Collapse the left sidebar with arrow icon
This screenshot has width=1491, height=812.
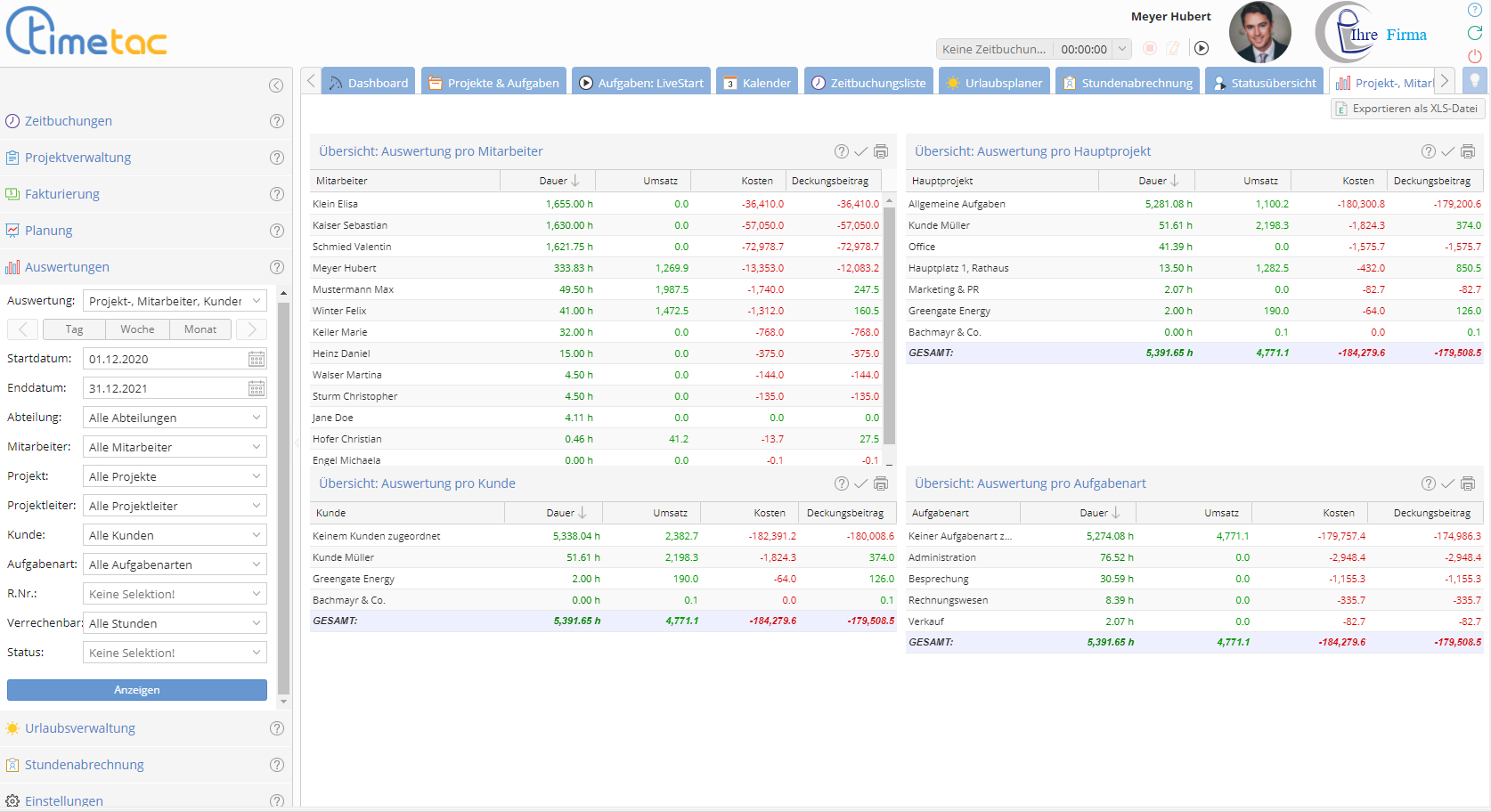point(276,85)
